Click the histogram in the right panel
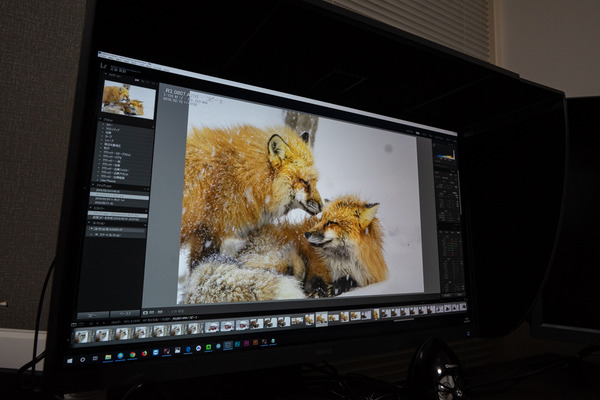This screenshot has width=600, height=400. [x=445, y=155]
